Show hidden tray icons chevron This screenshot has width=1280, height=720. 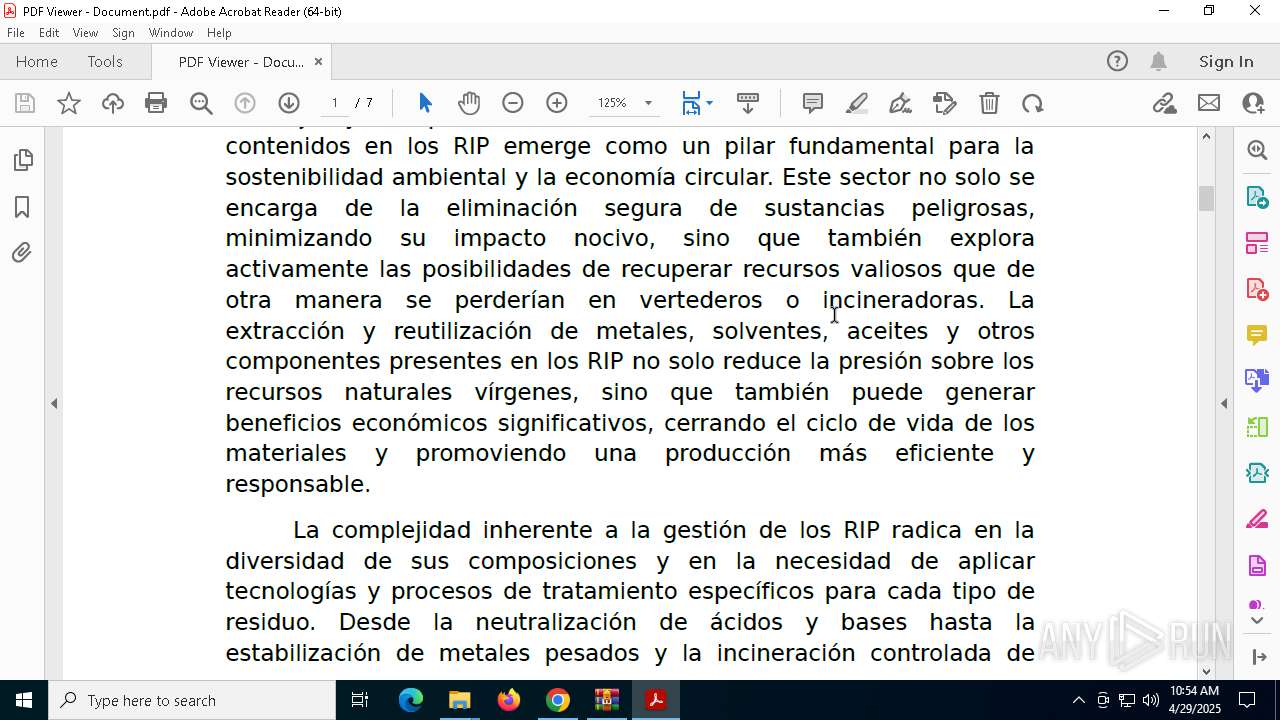[1078, 700]
